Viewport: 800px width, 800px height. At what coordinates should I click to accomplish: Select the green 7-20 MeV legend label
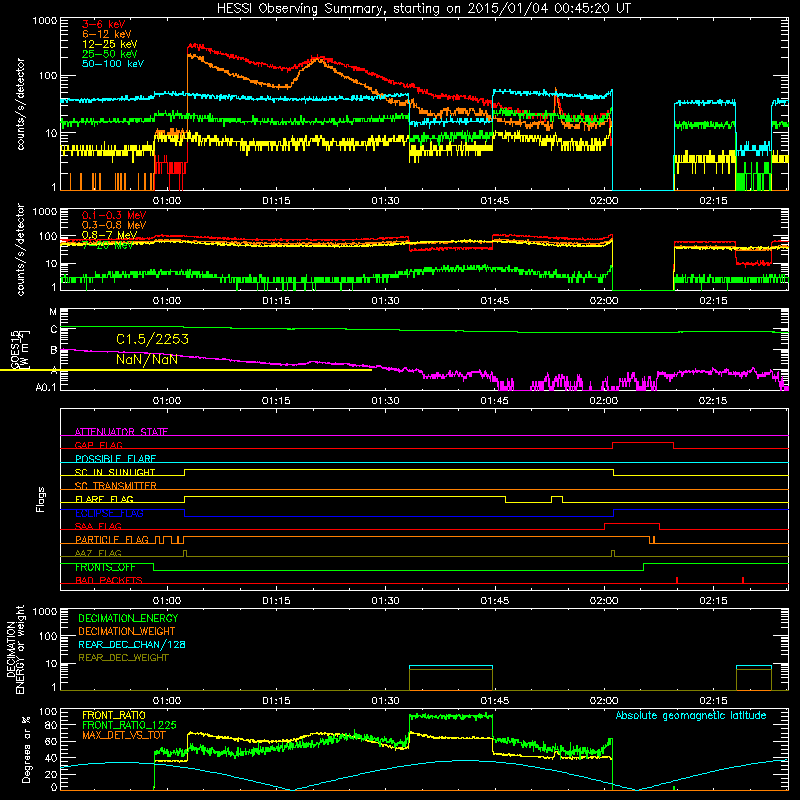coord(108,245)
